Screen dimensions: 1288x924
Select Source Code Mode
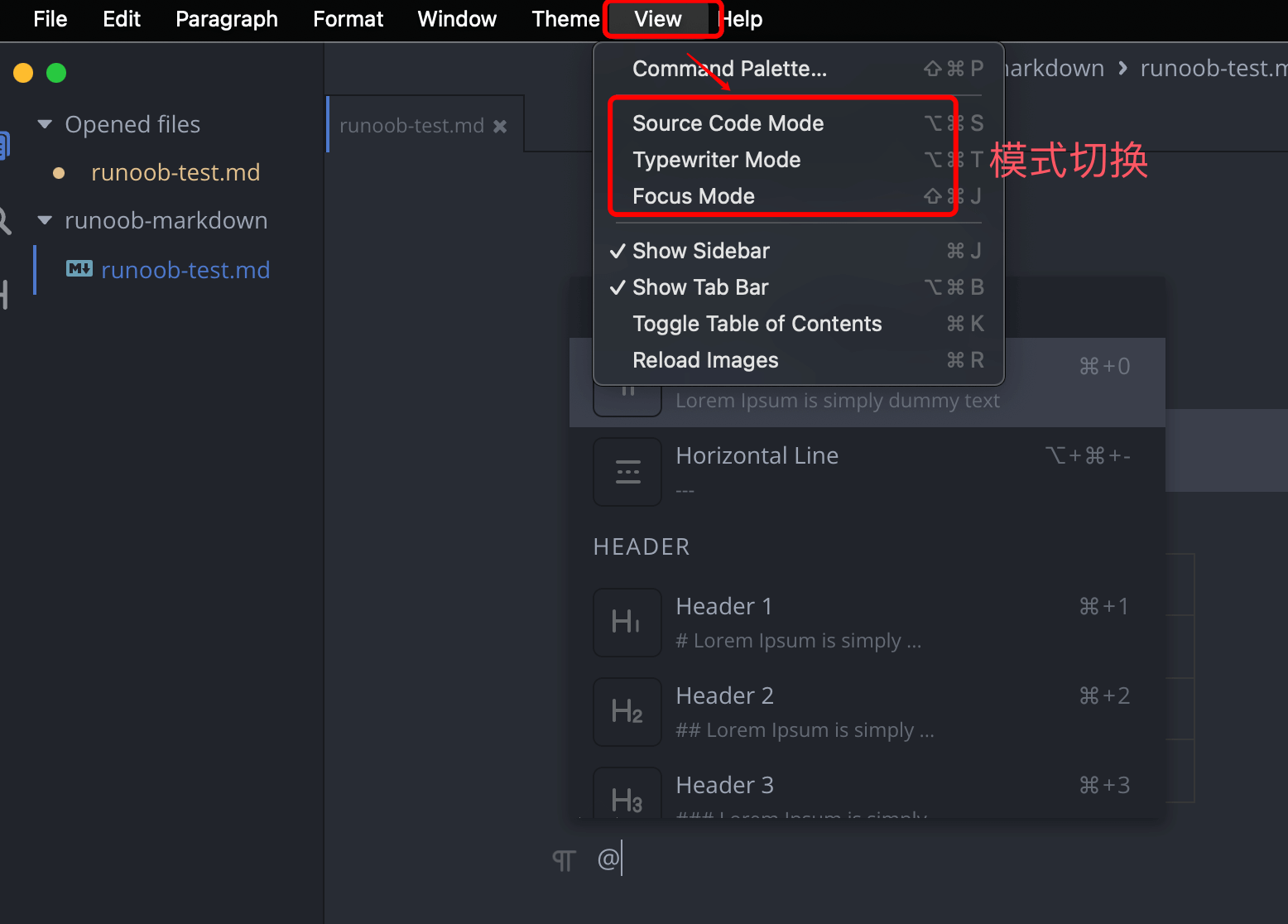click(728, 123)
